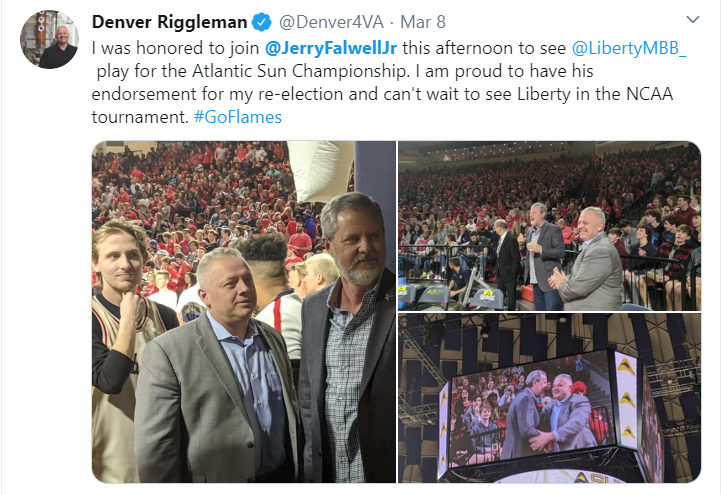View the bottom-right jumbotron photo
The image size is (721, 495).
[549, 398]
